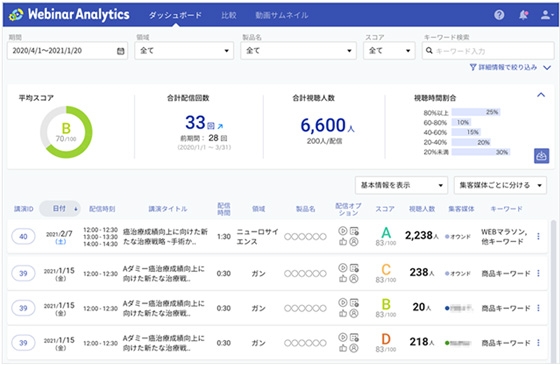Click the document icon in the score D row
Viewport: 560px width, 365px height.
354,337
